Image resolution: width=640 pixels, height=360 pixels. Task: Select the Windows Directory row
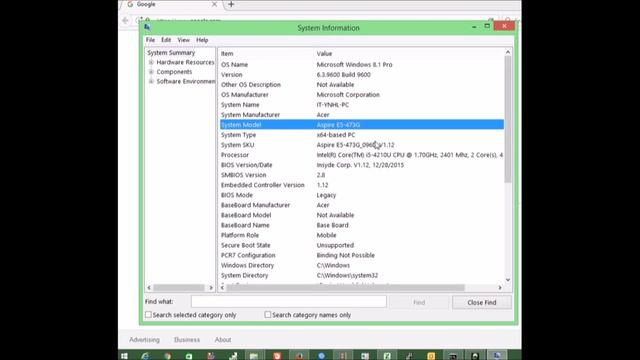362,265
